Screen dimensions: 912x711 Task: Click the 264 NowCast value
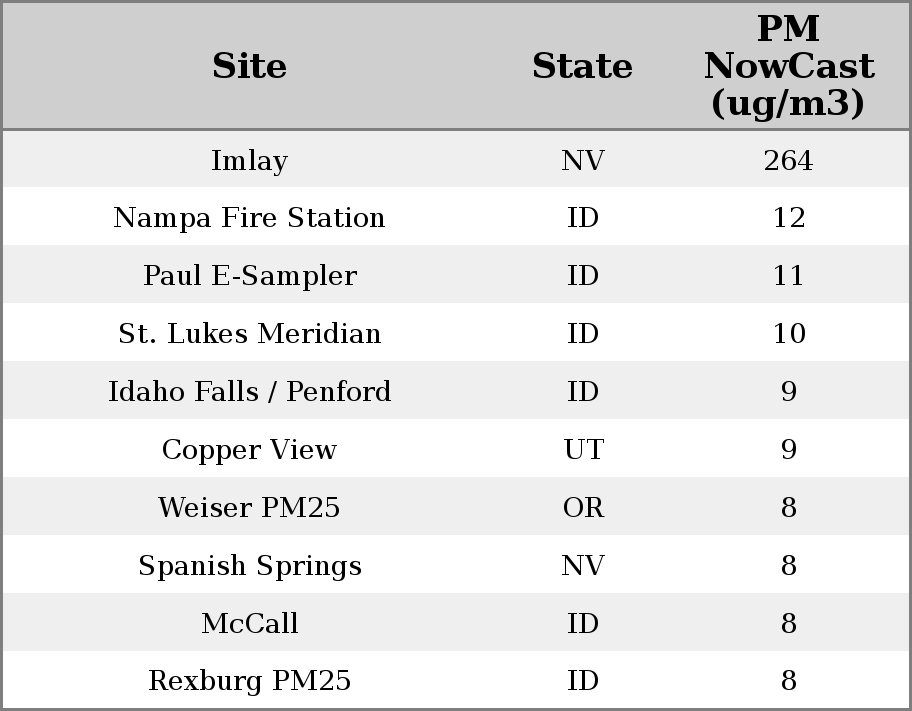pyautogui.click(x=788, y=160)
